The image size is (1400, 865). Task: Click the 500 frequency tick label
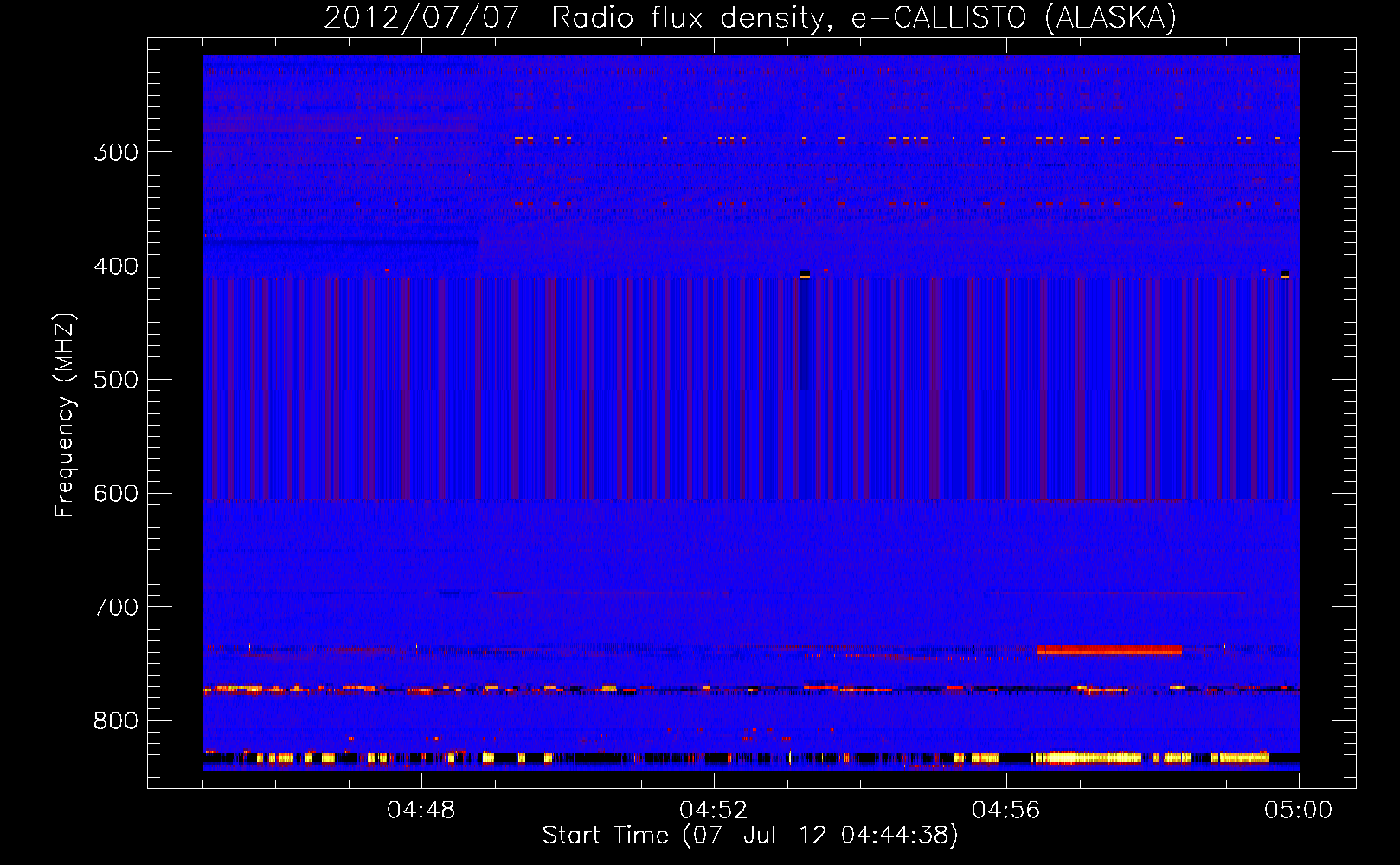(x=116, y=380)
